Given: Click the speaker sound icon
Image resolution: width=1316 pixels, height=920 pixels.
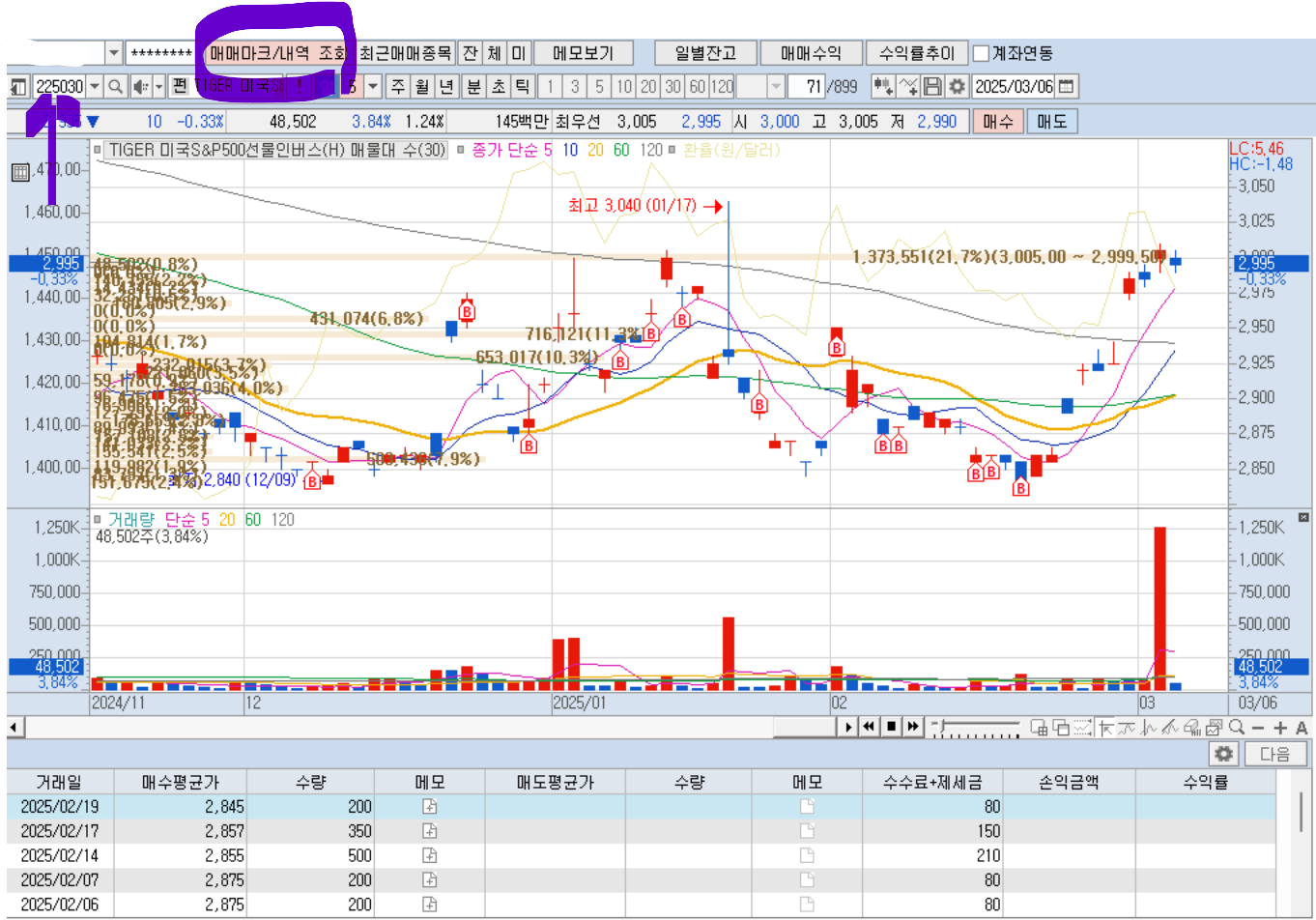Looking at the screenshot, I should click(139, 87).
